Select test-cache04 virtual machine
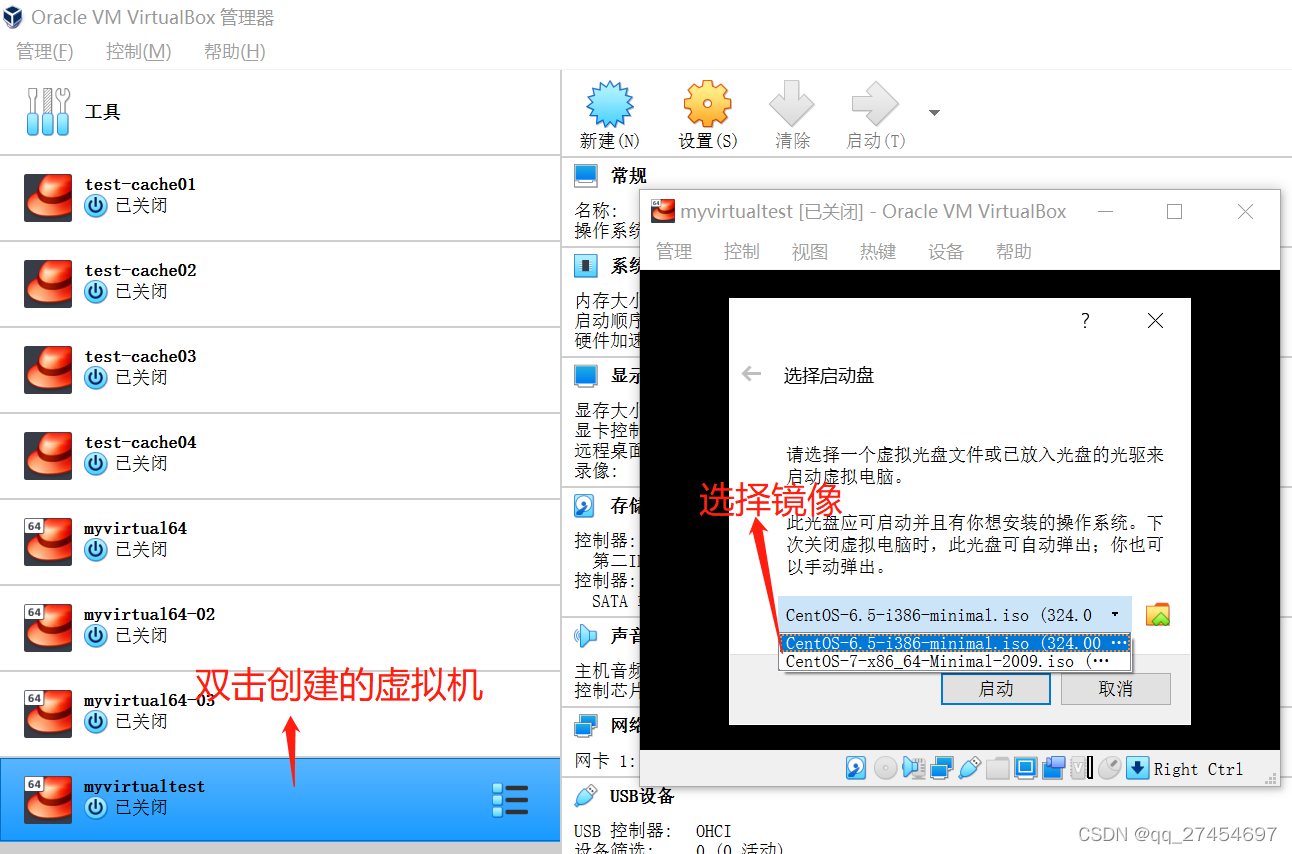This screenshot has width=1292, height=854. [280, 456]
